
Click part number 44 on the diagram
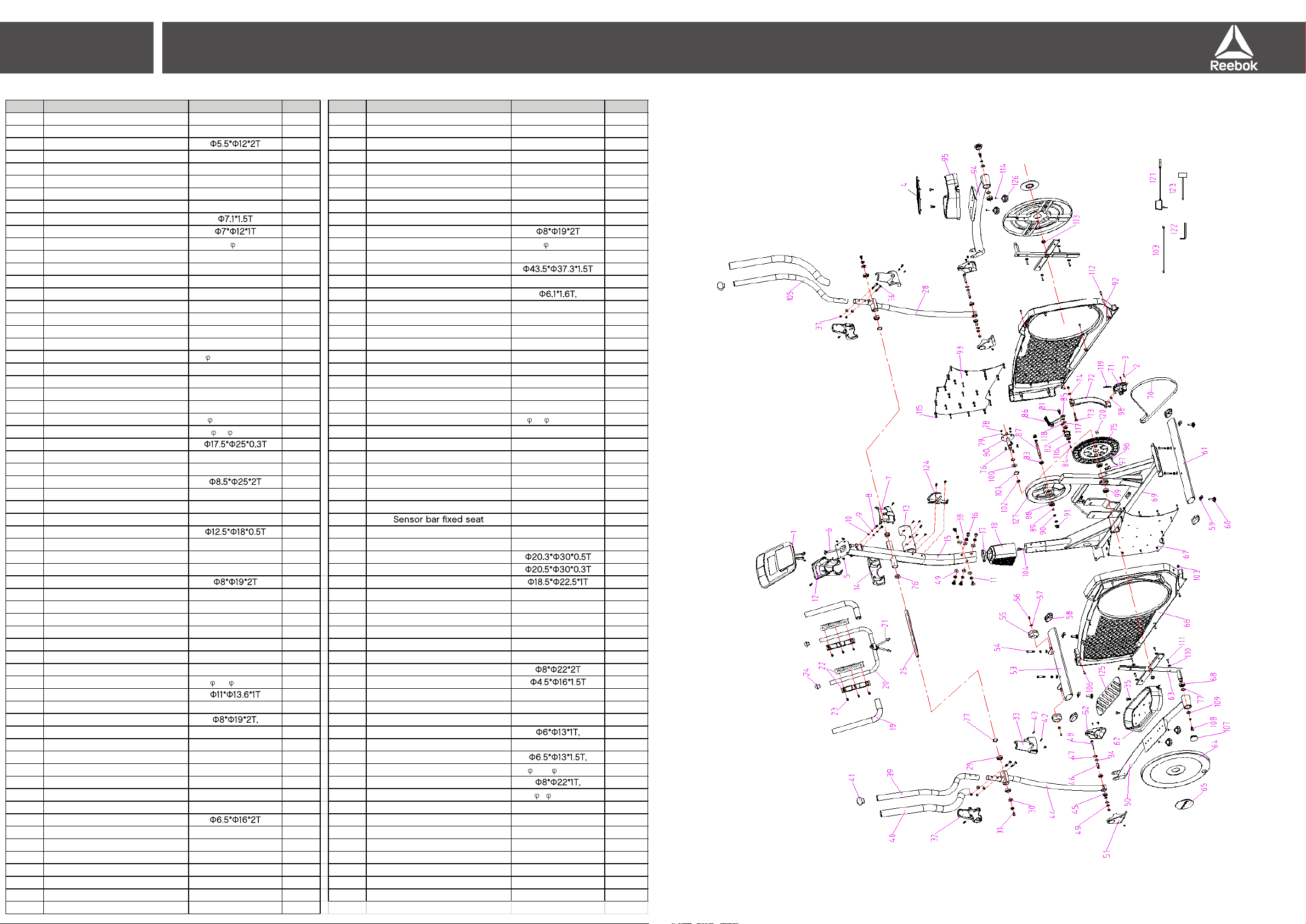(x=1052, y=814)
